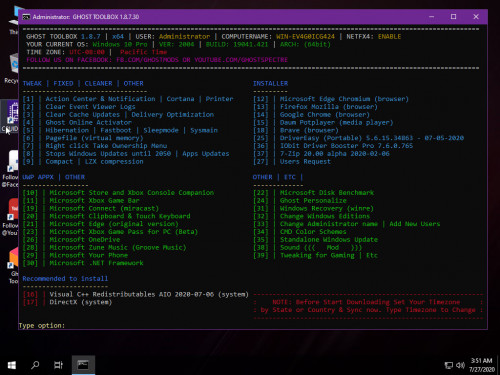Click 'Microsoft Store and Xbox Console Companion'
Viewport: 500px width, 375px height.
click(x=132, y=192)
